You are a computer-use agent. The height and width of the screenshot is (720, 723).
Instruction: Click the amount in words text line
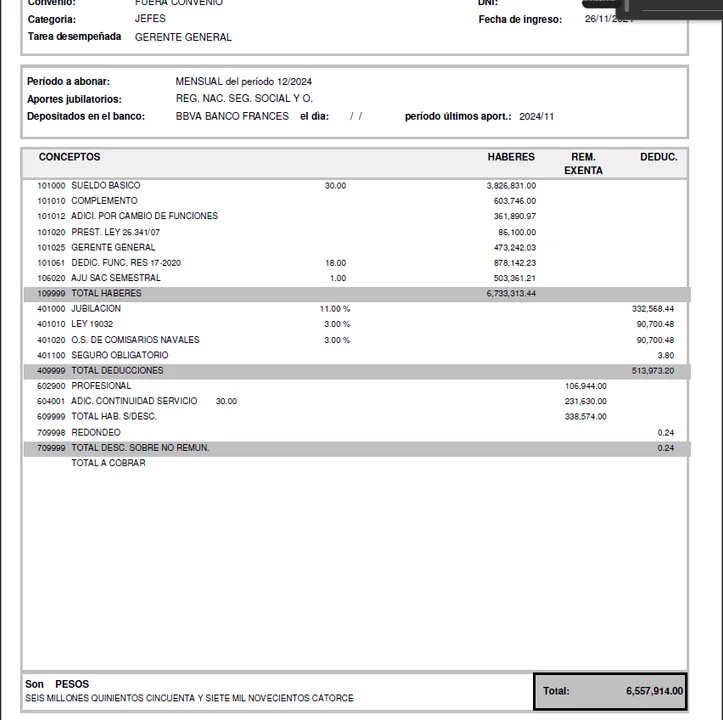pyautogui.click(x=189, y=698)
